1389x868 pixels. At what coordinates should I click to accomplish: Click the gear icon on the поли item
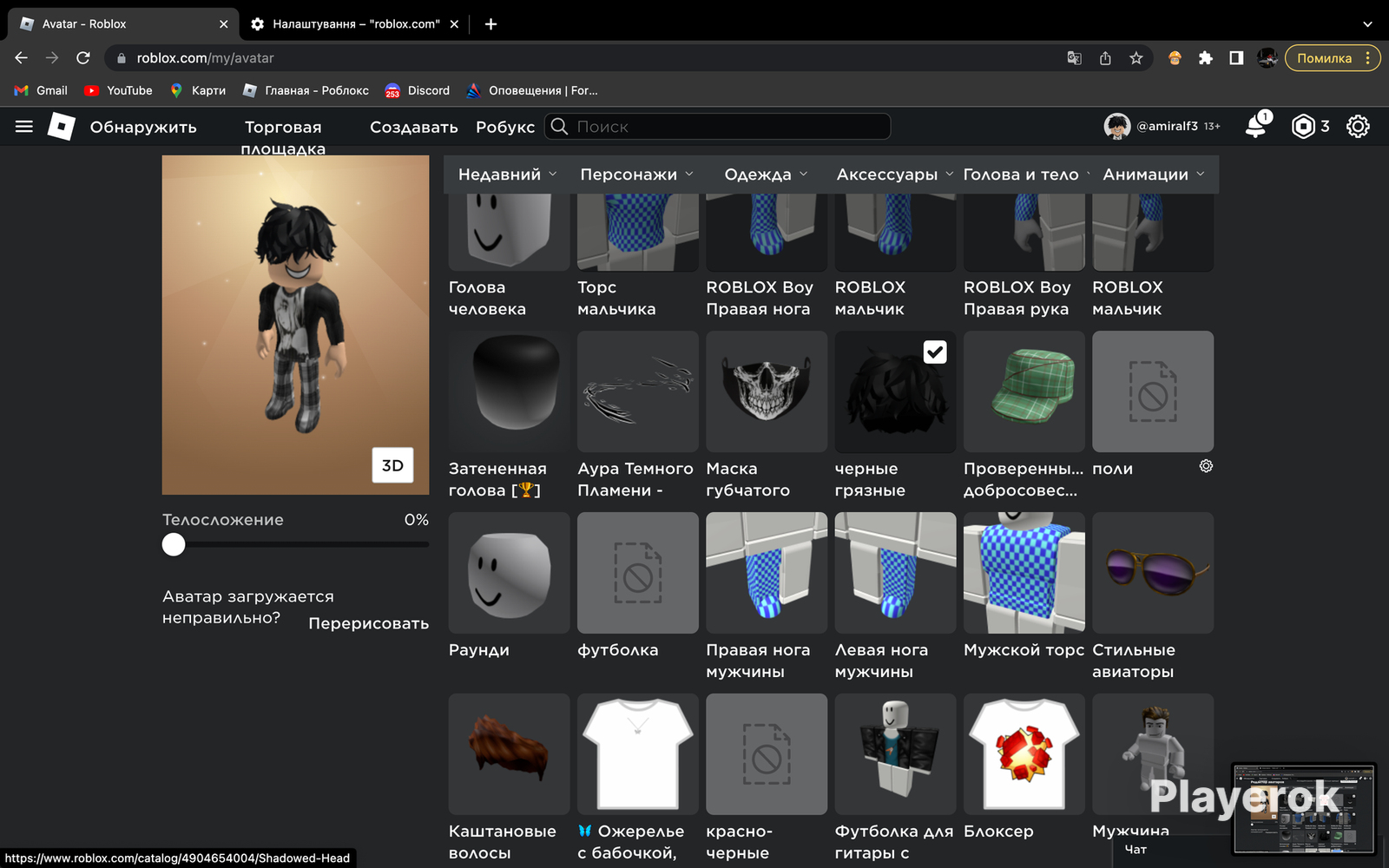point(1206,466)
